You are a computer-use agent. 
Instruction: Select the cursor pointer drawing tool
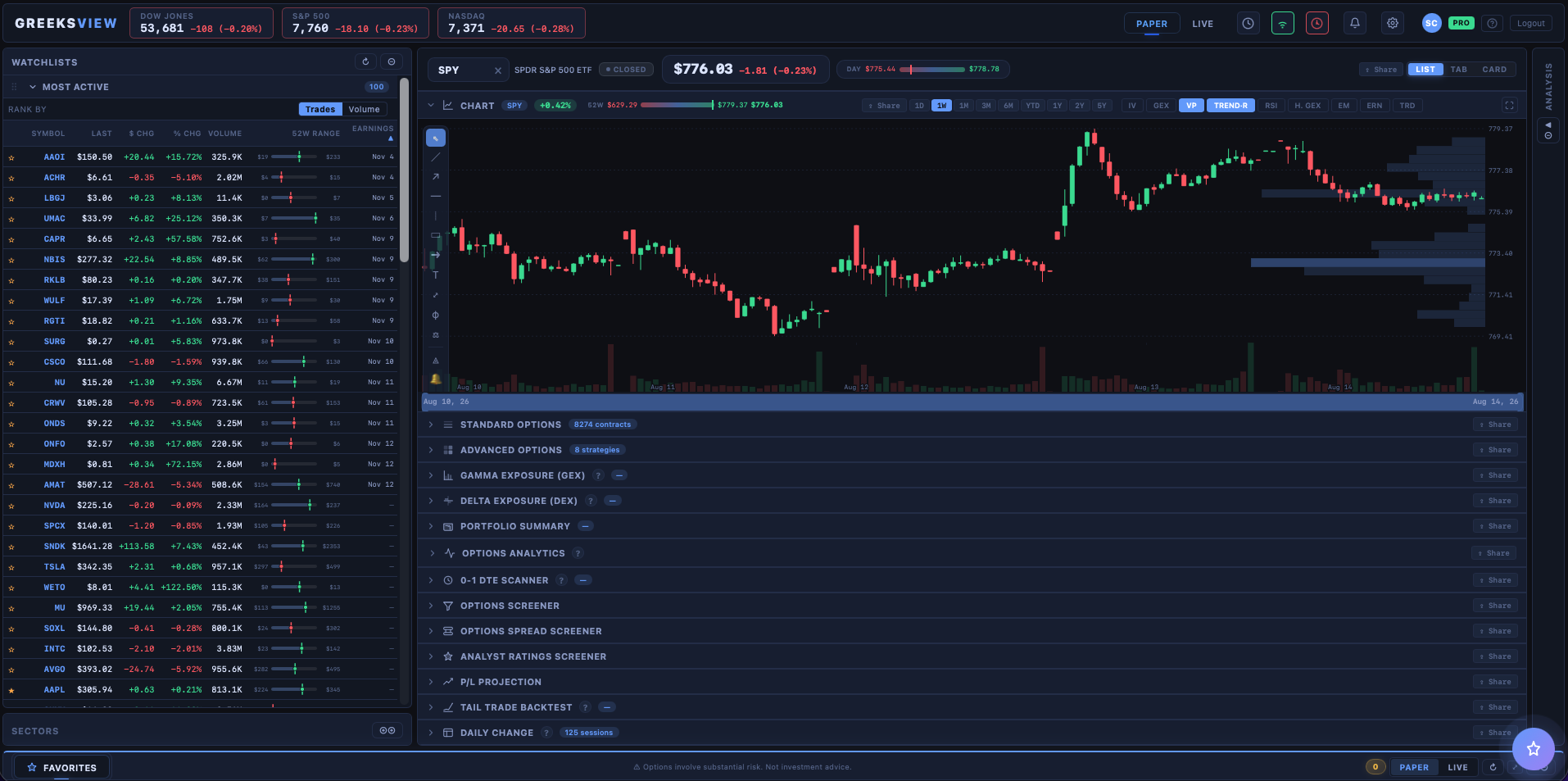(436, 138)
